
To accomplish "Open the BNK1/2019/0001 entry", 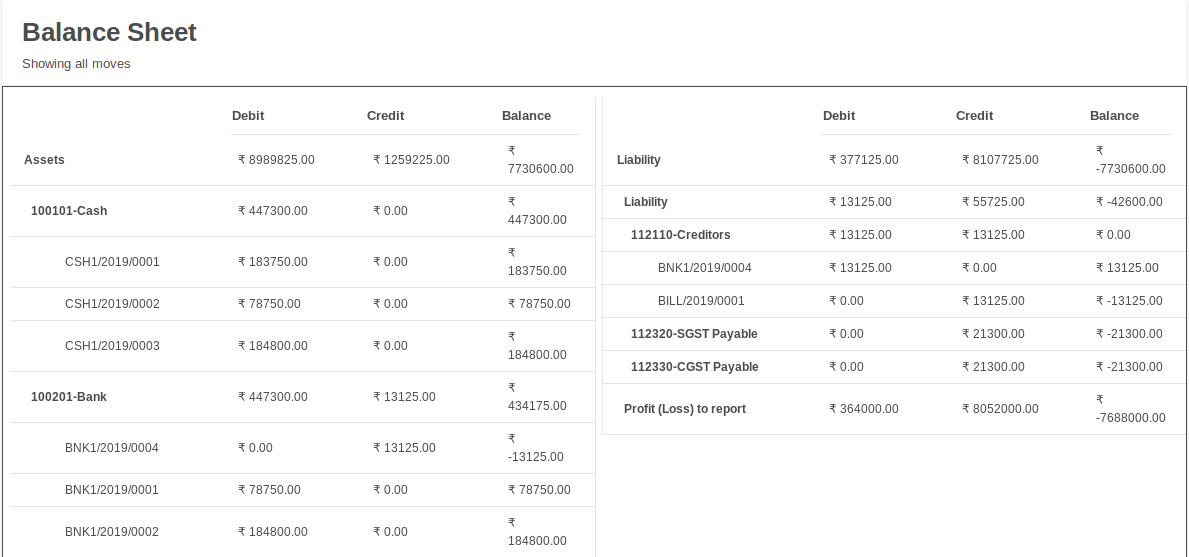I will pos(111,490).
